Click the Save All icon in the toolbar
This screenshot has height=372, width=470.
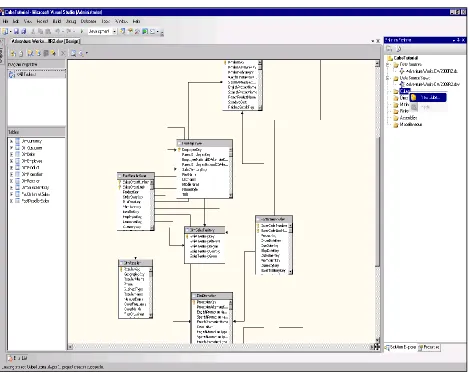click(23, 31)
